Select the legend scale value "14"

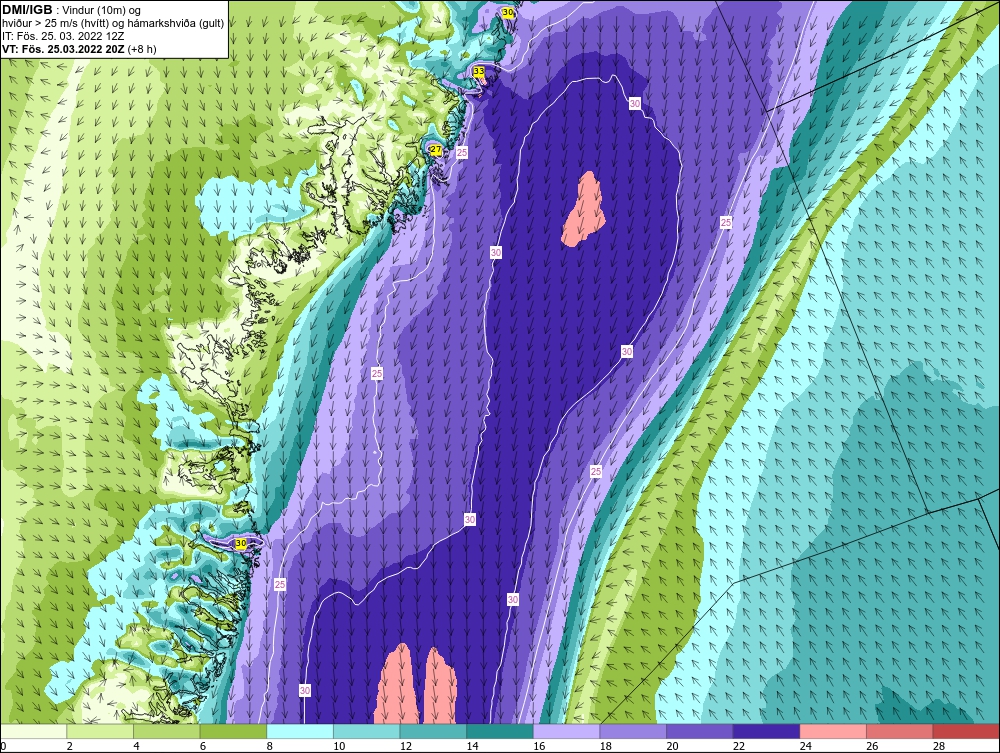pos(472,746)
